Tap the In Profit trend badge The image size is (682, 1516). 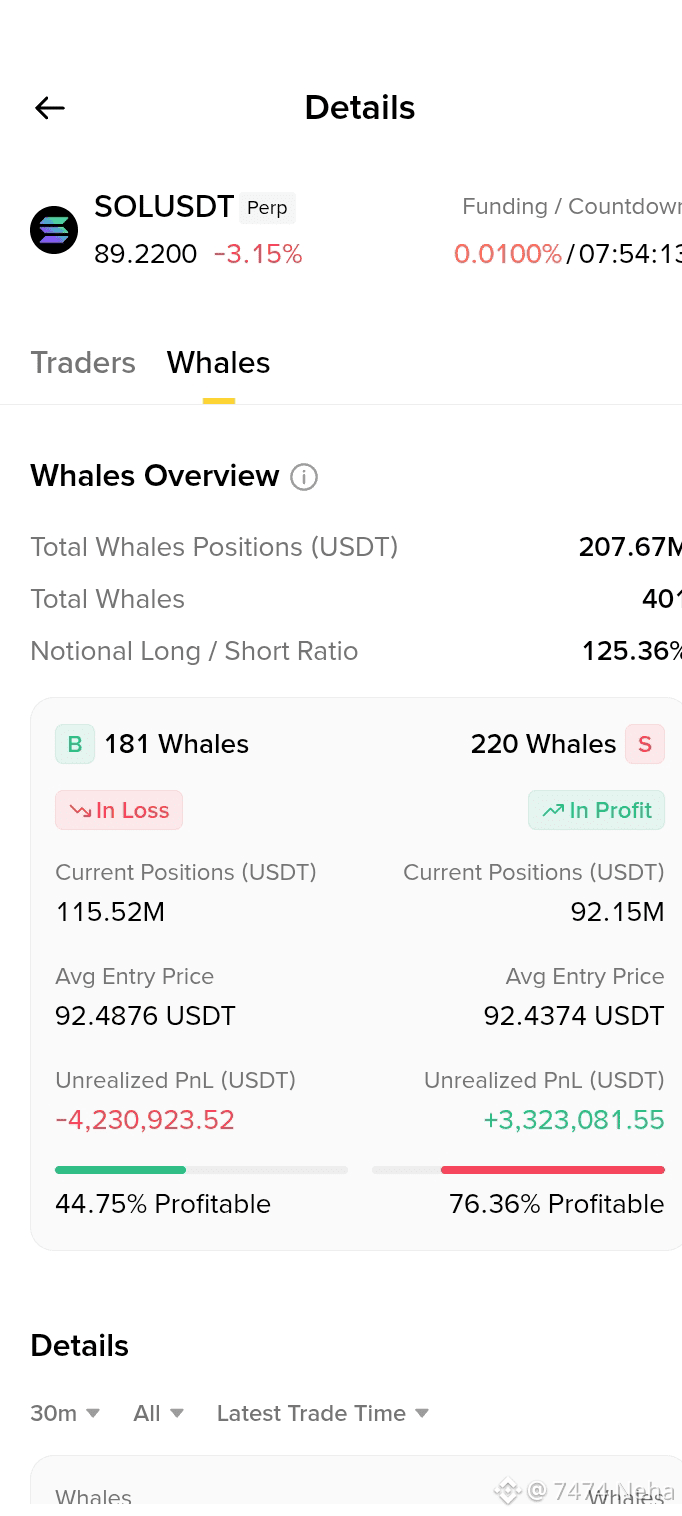[x=596, y=810]
